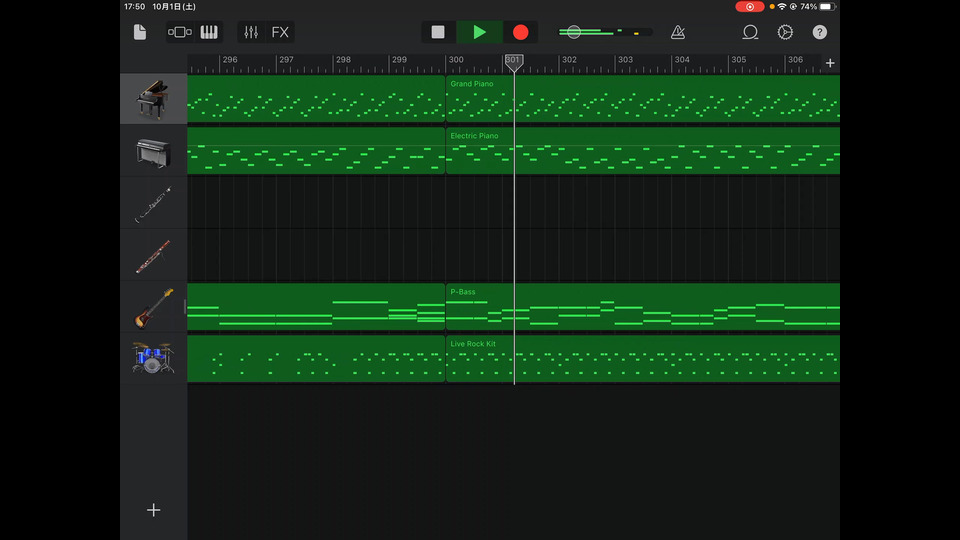Select the Grand Piano region before bar 300
The height and width of the screenshot is (540, 960).
click(x=316, y=99)
